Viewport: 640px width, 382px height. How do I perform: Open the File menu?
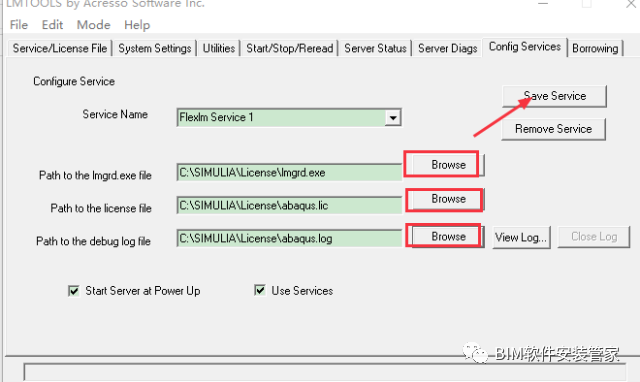tap(19, 25)
